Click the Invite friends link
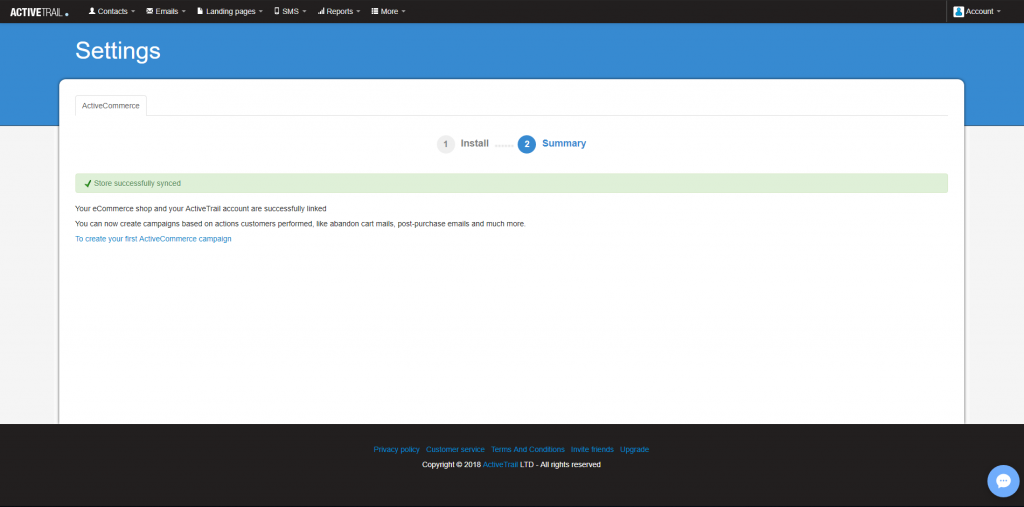The image size is (1024, 507). [x=592, y=450]
